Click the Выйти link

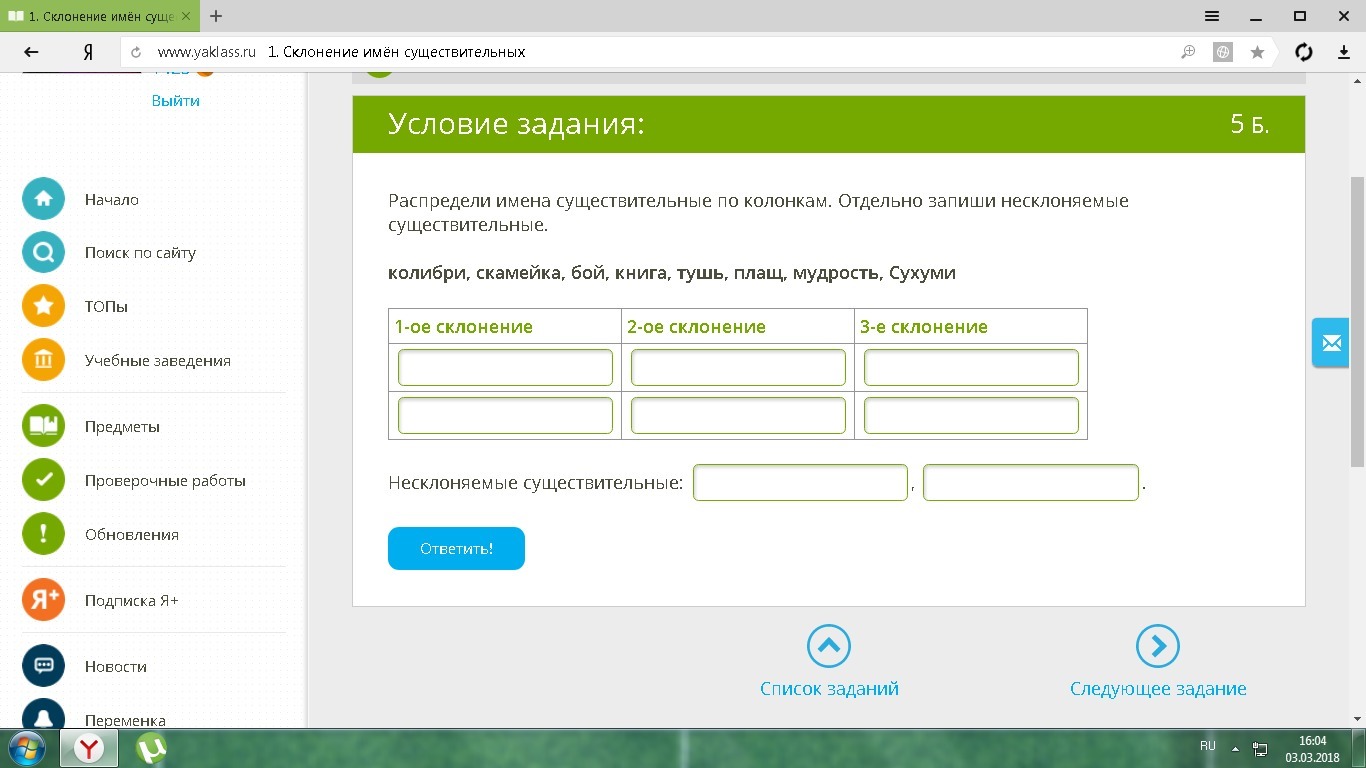click(x=176, y=101)
